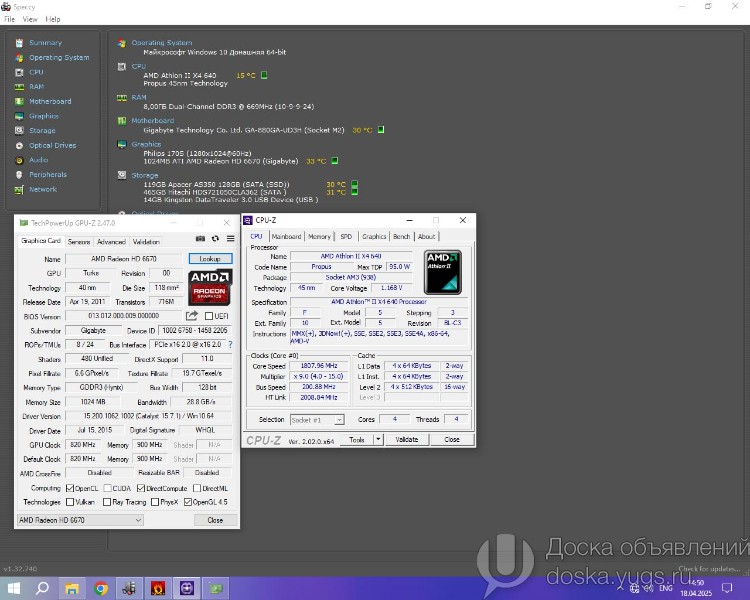750x600 pixels.
Task: Toggle the Vulkan checkbox in GPU-Z
Action: tap(70, 502)
